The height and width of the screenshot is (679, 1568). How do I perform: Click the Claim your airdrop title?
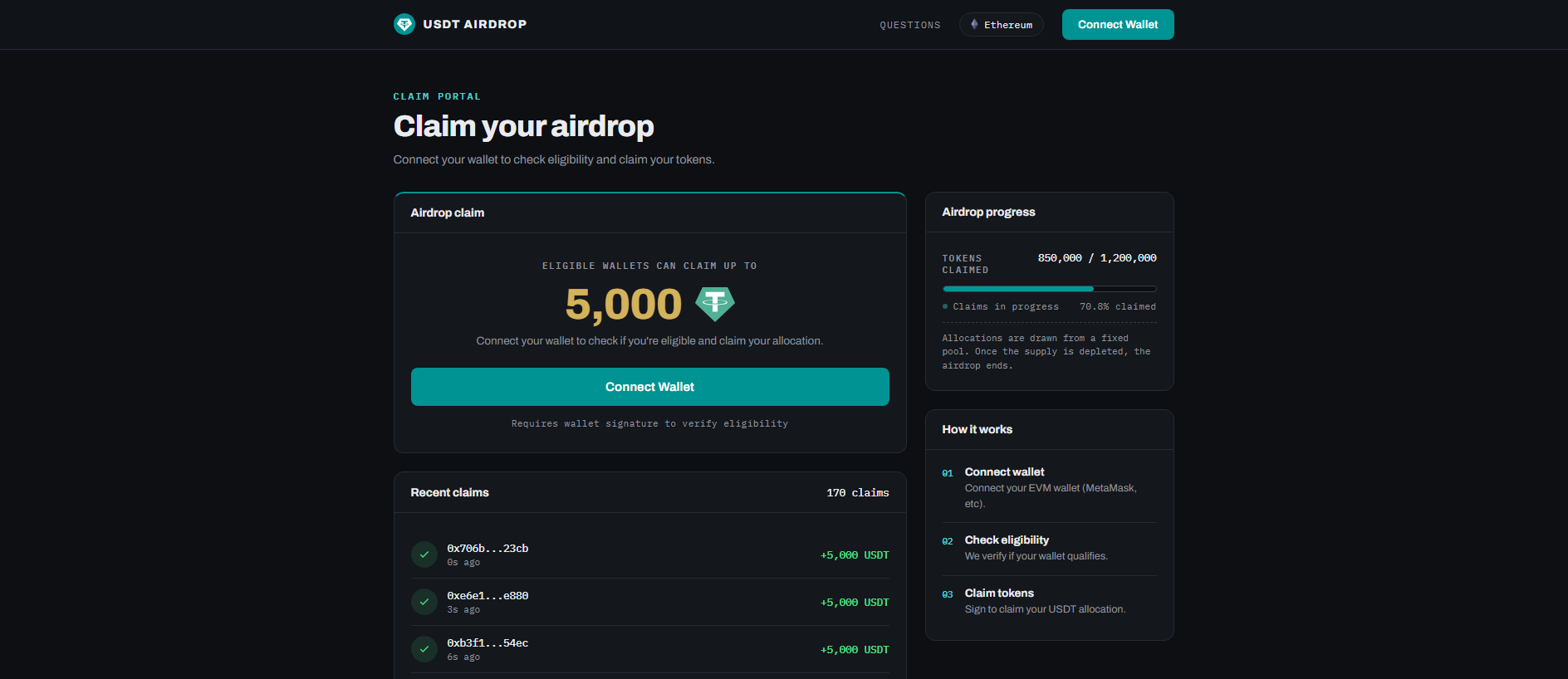[524, 126]
